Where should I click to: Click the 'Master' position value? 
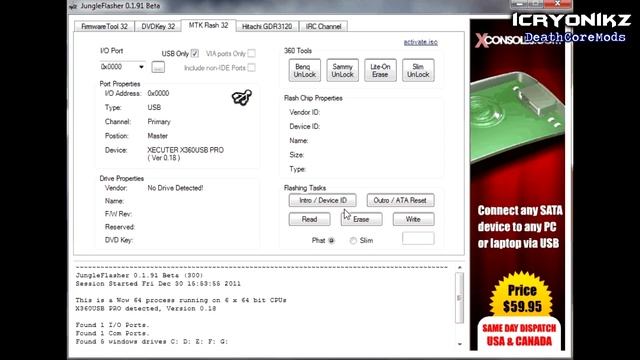(158, 136)
